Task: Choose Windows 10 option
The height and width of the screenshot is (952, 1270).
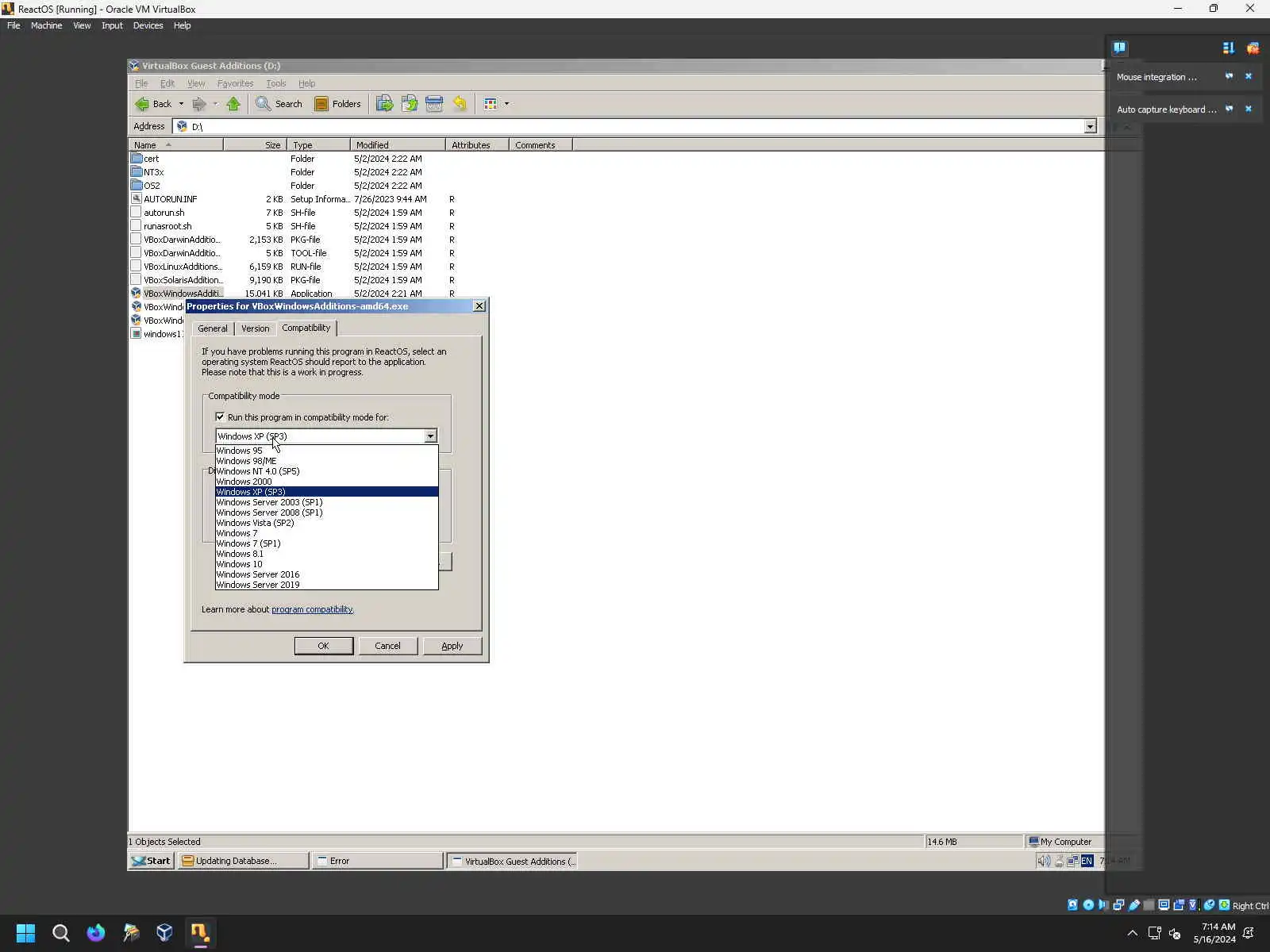Action: coord(326,564)
